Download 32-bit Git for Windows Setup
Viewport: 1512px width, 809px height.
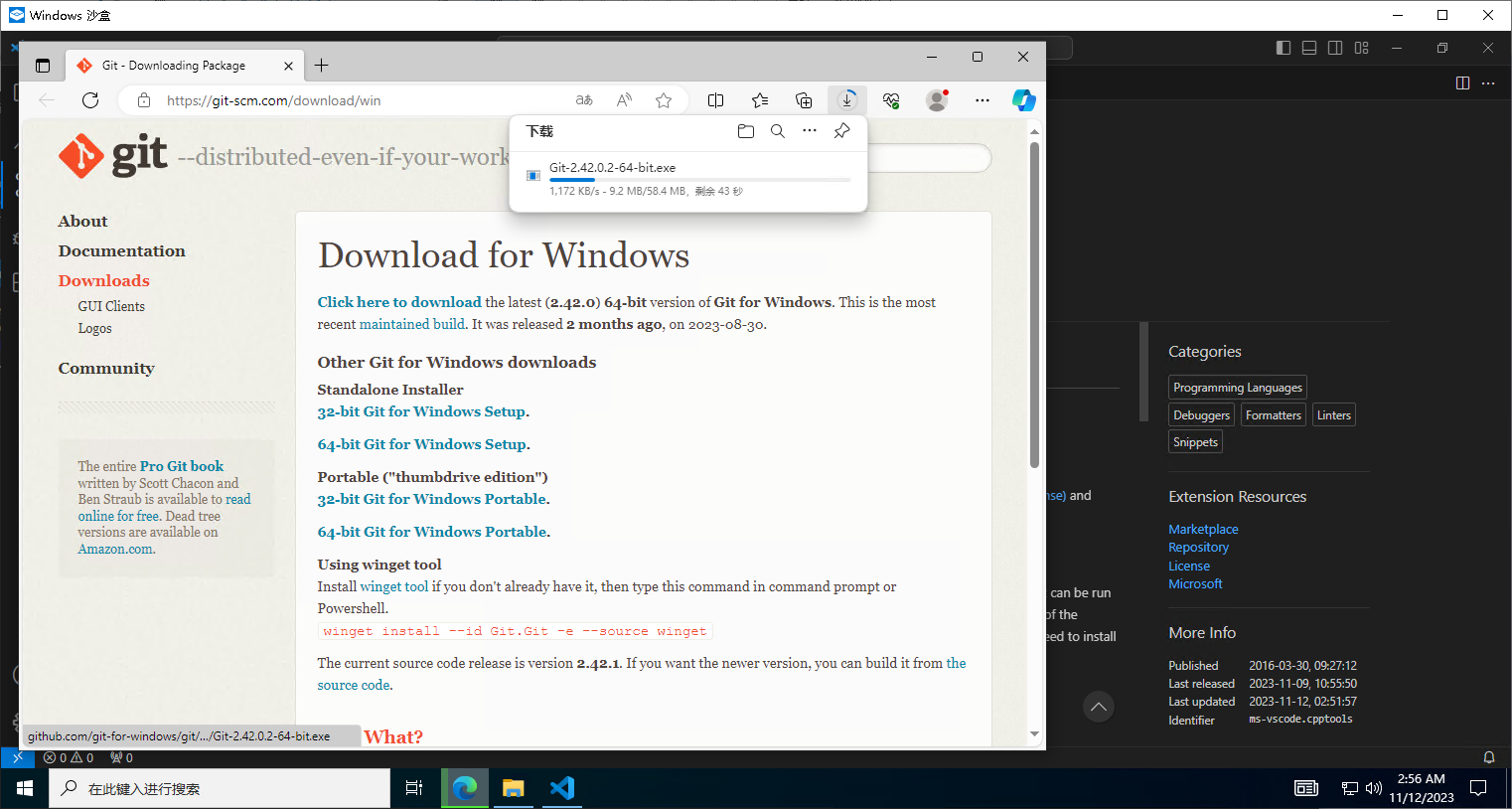tap(423, 411)
